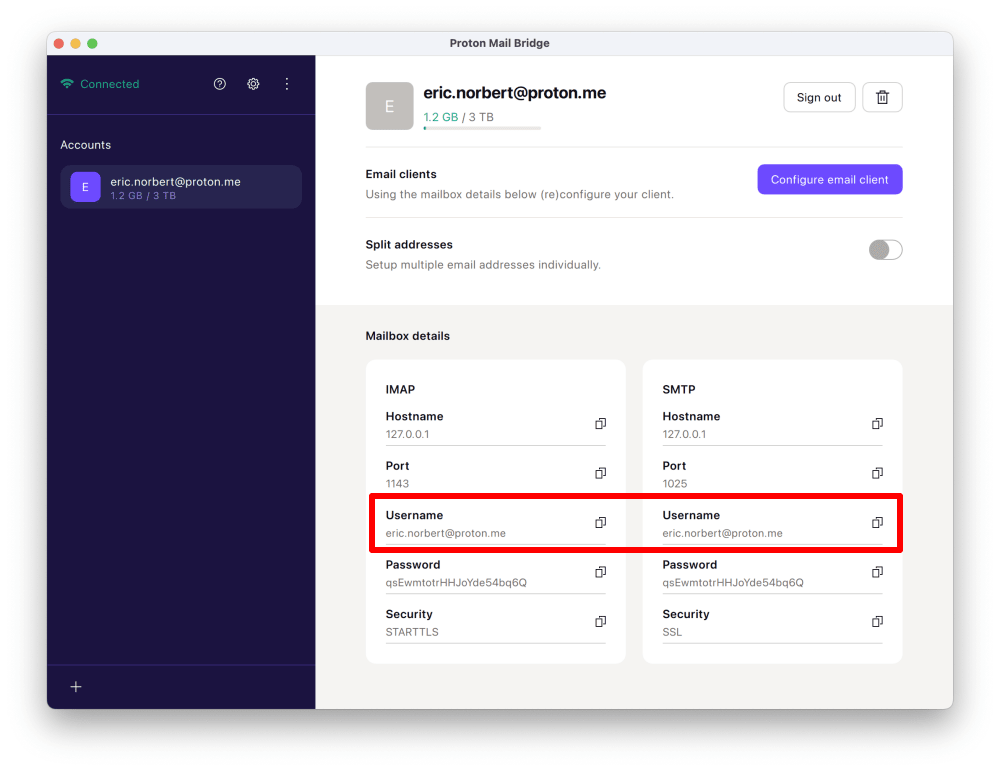This screenshot has height=771, width=1000.
Task: Copy the IMAP STARTTLS security value
Action: (600, 621)
